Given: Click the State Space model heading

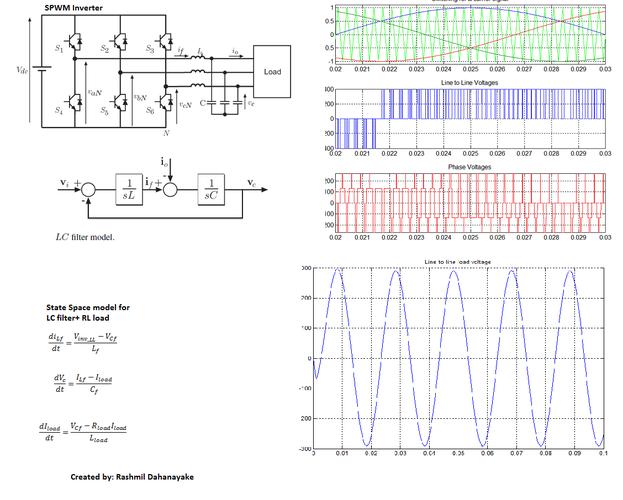Looking at the screenshot, I should (x=88, y=312).
